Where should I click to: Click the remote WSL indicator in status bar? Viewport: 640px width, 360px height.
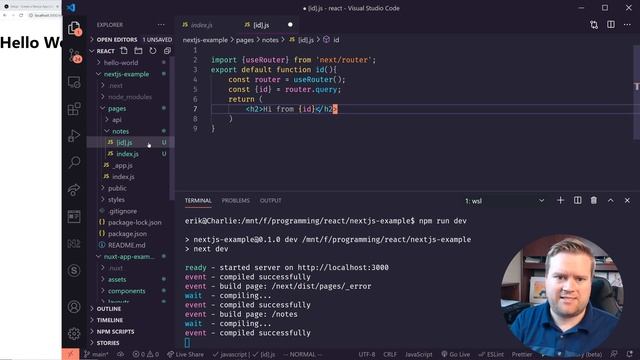point(70,354)
